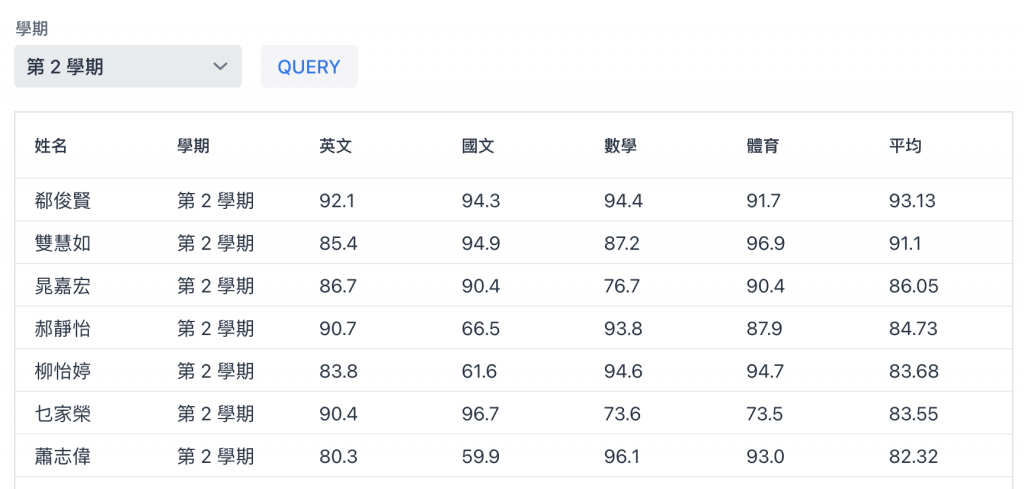The image size is (1024, 489).
Task: Select the row for 郝靜怡
Action: tap(513, 328)
